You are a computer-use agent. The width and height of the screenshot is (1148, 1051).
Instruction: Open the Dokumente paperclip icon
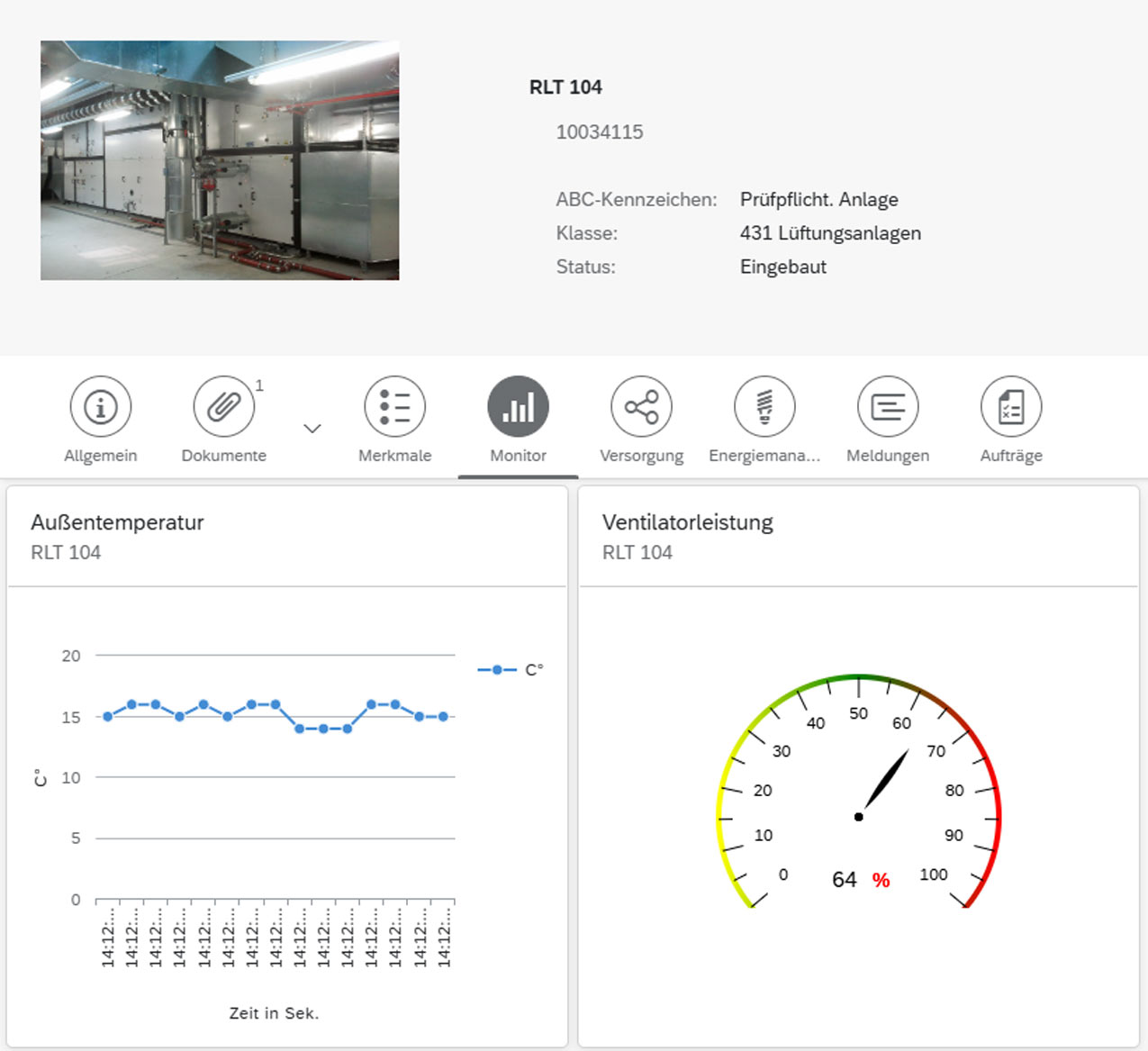click(223, 407)
